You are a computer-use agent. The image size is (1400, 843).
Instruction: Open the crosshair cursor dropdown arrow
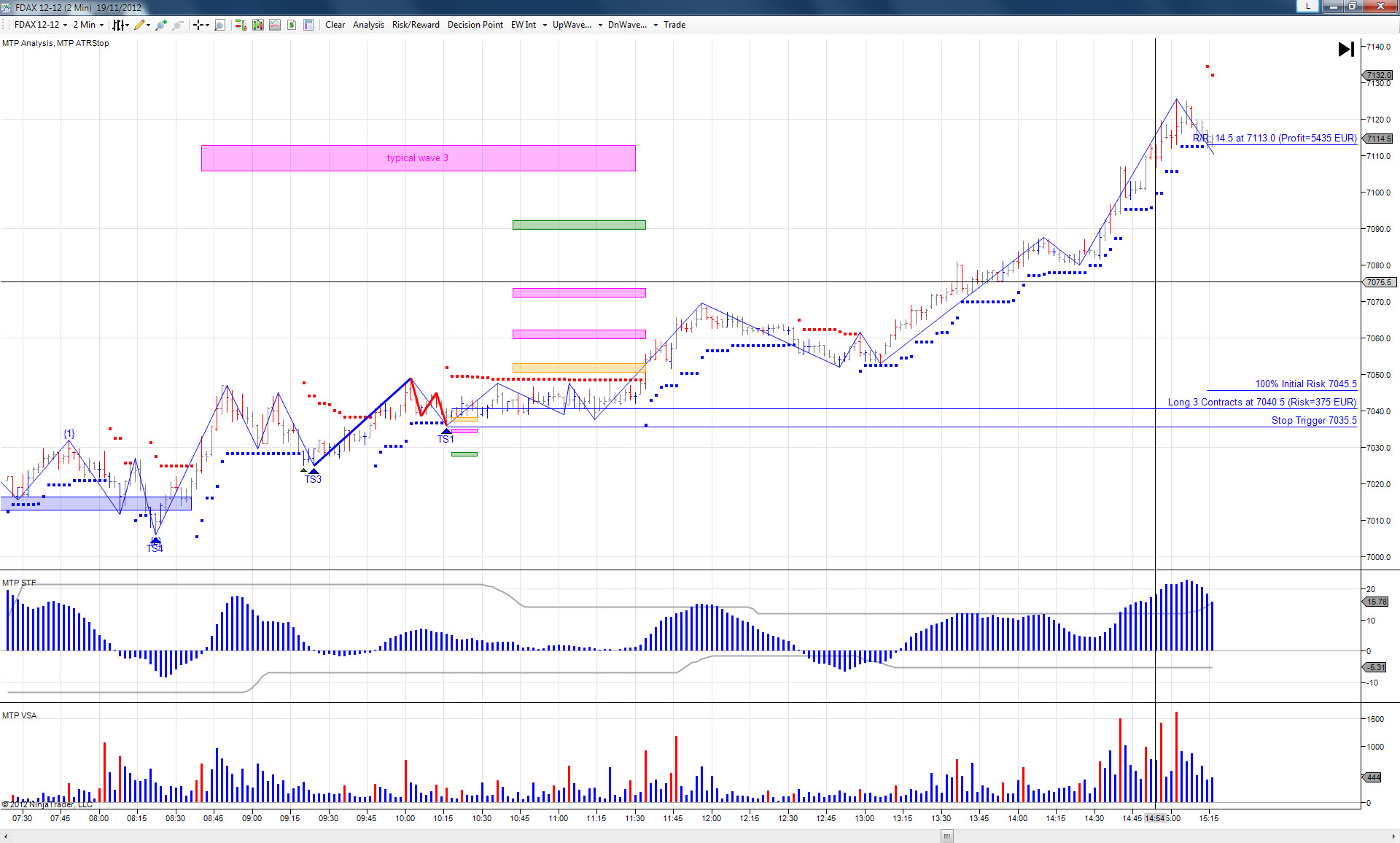pyautogui.click(x=207, y=25)
